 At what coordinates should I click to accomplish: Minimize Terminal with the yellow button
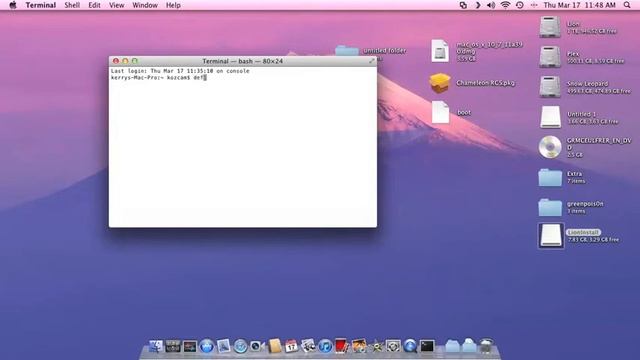point(125,61)
